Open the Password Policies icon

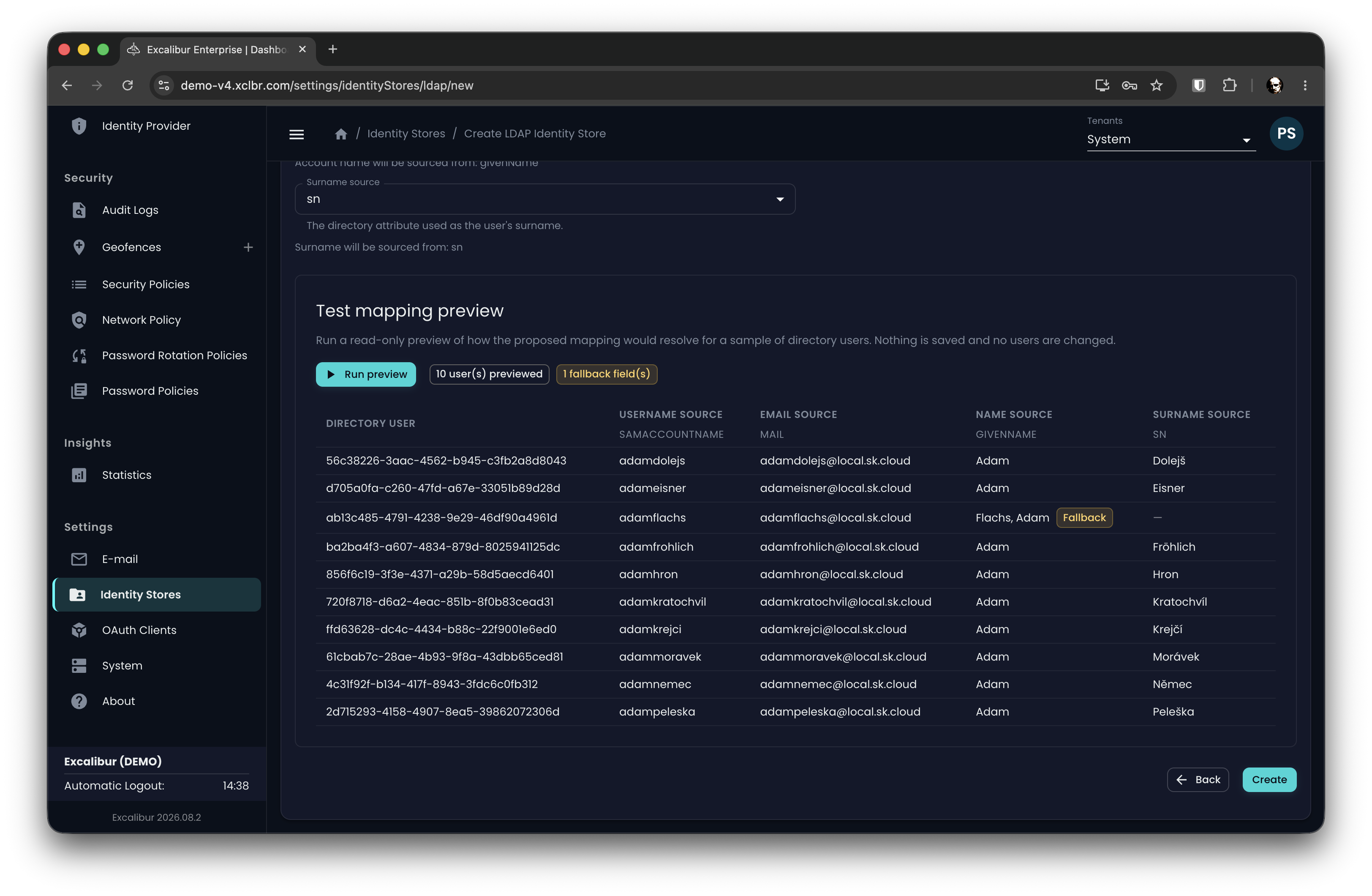tap(79, 391)
